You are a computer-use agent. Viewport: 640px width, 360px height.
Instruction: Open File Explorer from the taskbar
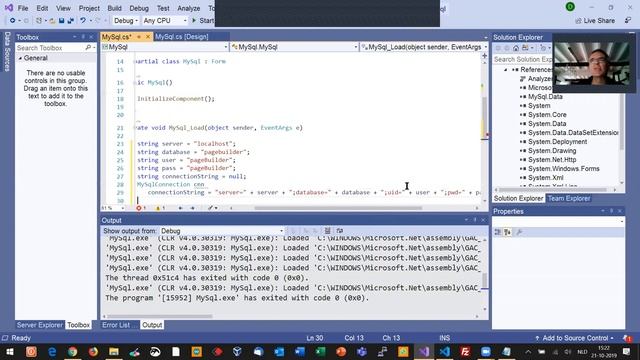113,351
